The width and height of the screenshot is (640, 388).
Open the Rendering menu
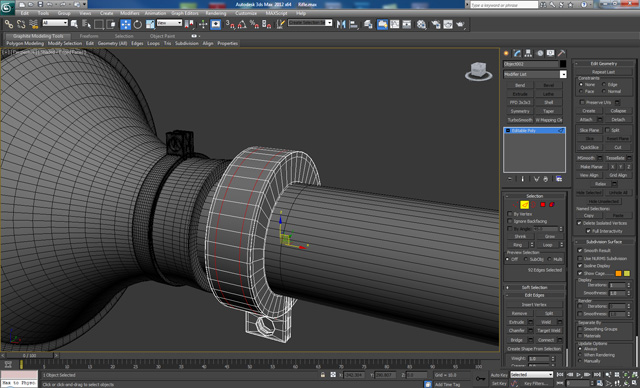pos(216,13)
